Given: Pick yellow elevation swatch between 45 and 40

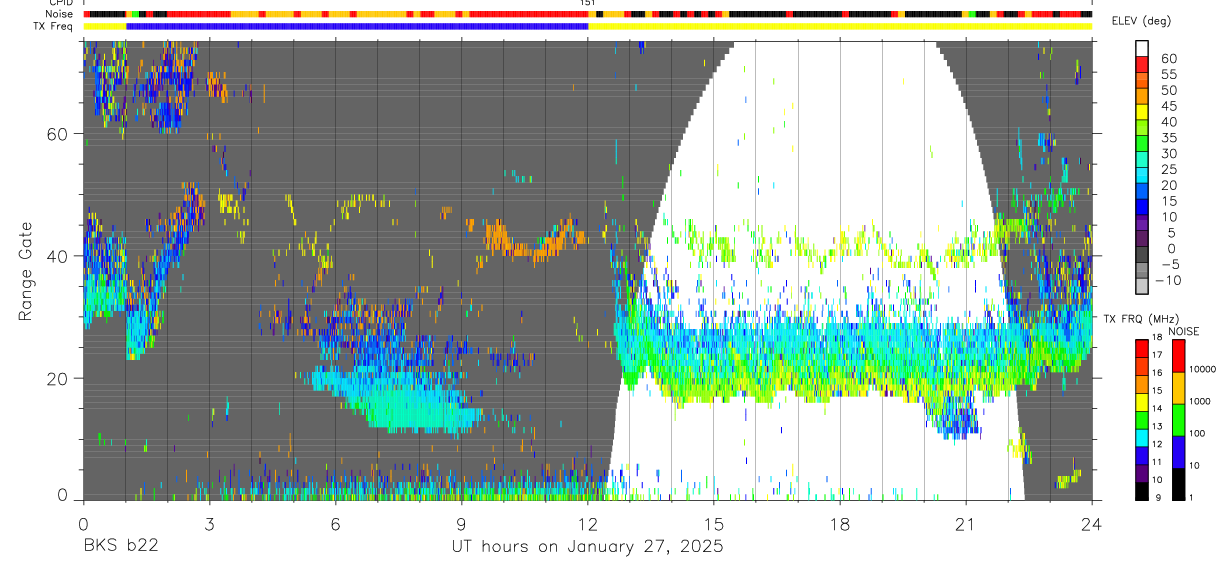Looking at the screenshot, I should point(1142,112).
